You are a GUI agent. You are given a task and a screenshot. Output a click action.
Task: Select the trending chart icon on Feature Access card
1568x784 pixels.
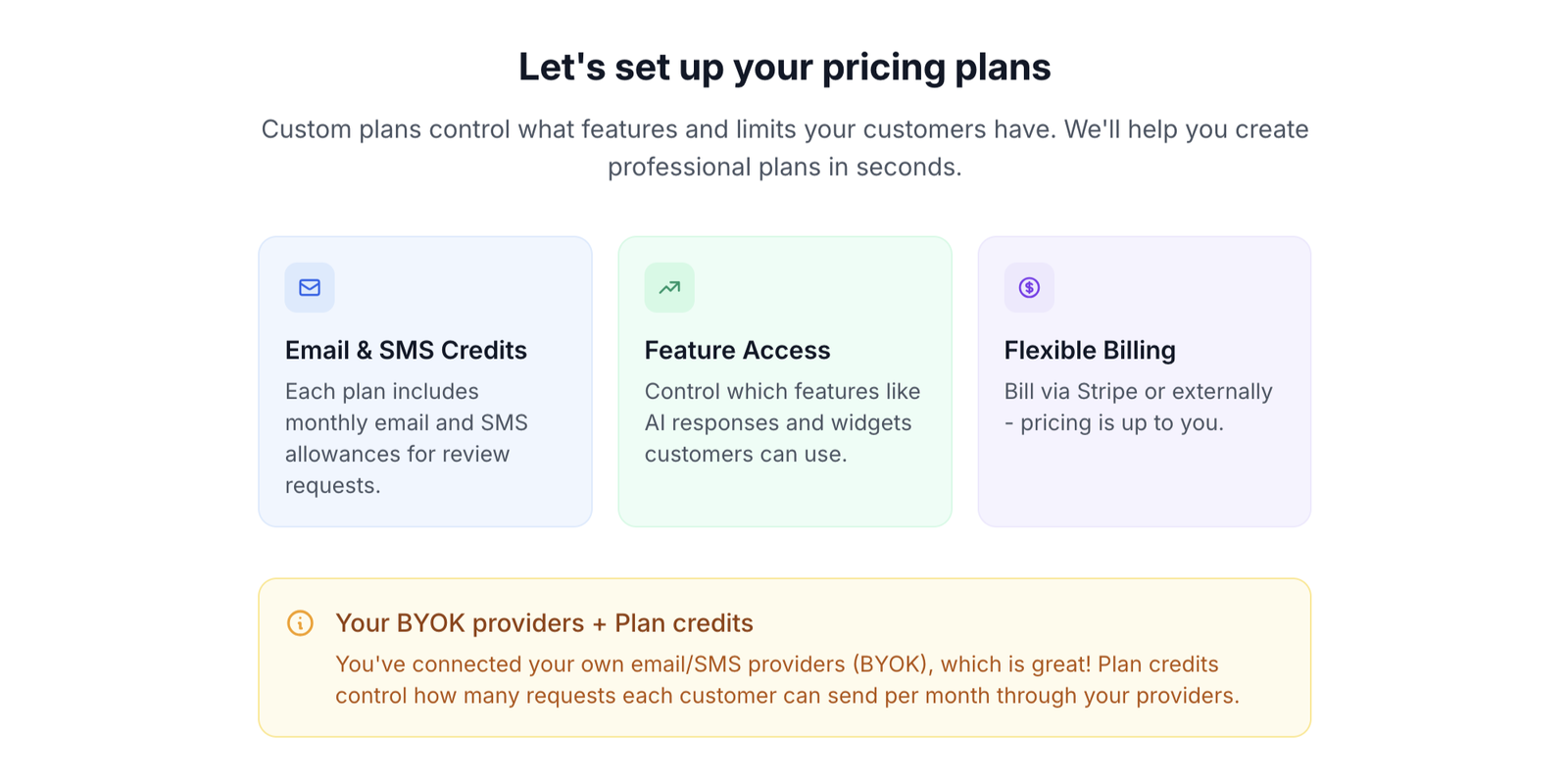pyautogui.click(x=669, y=287)
